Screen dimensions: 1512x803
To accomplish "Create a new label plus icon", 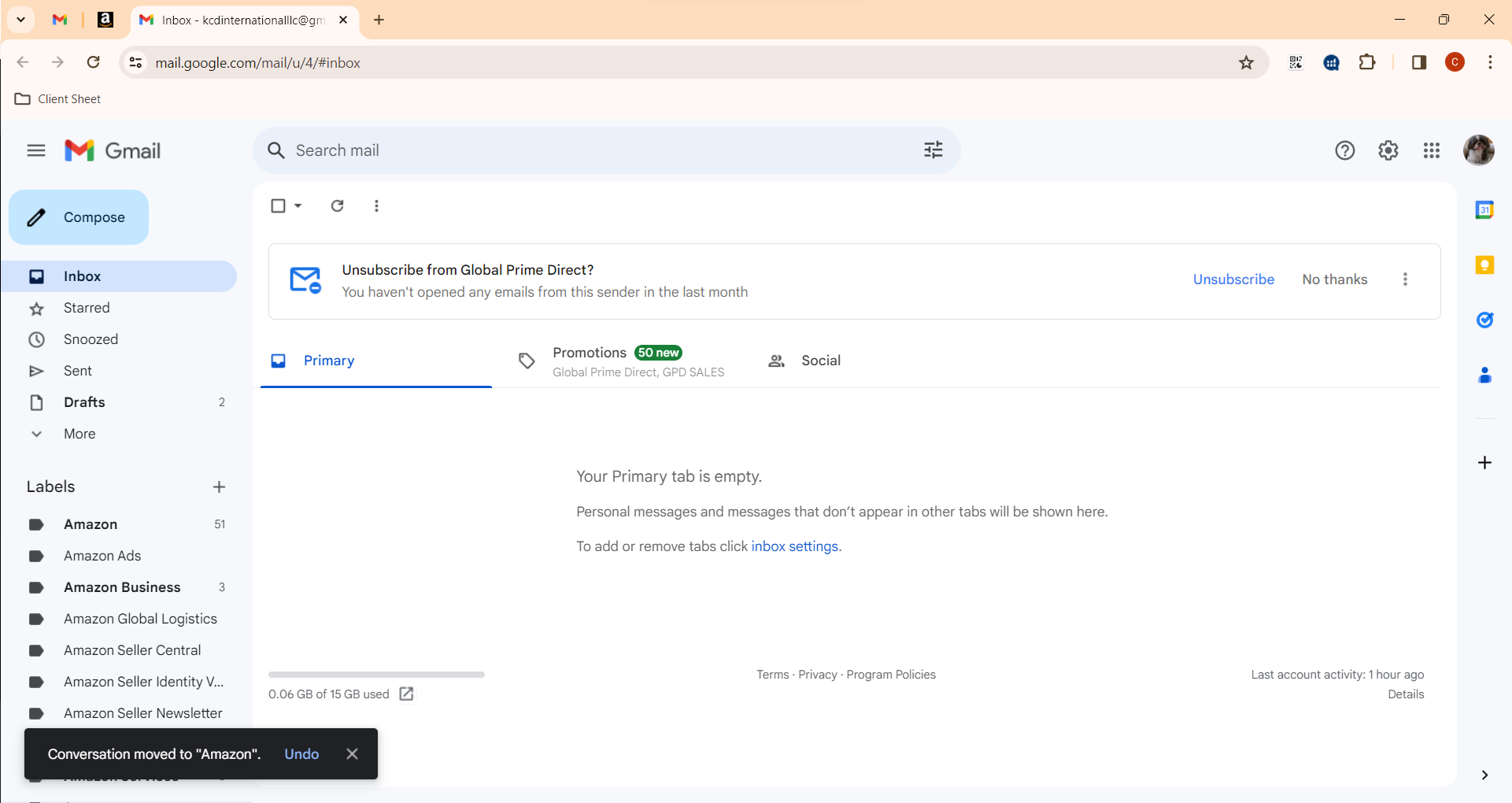I will click(x=219, y=487).
